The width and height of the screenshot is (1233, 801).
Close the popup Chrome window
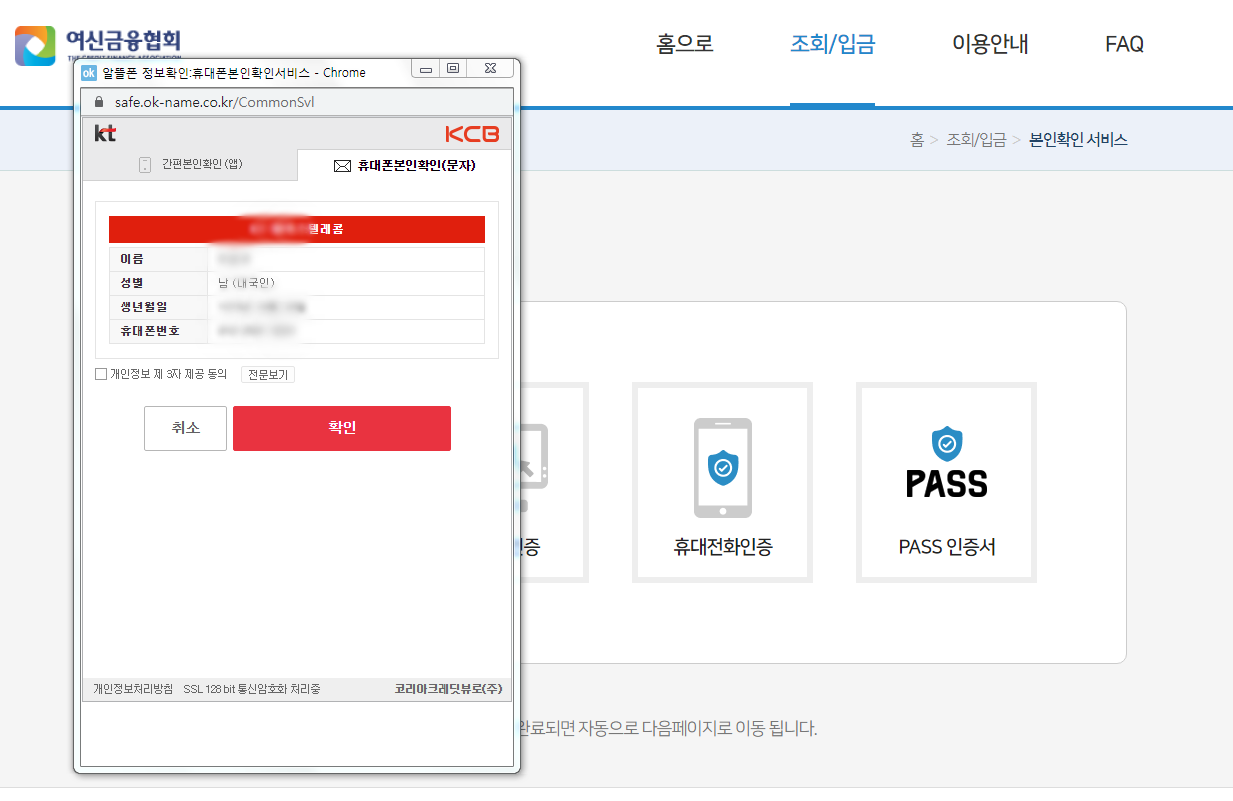[x=489, y=69]
